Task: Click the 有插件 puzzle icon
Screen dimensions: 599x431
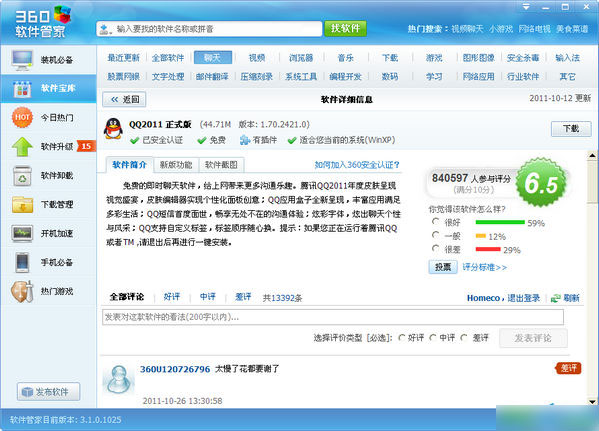Action: (244, 140)
